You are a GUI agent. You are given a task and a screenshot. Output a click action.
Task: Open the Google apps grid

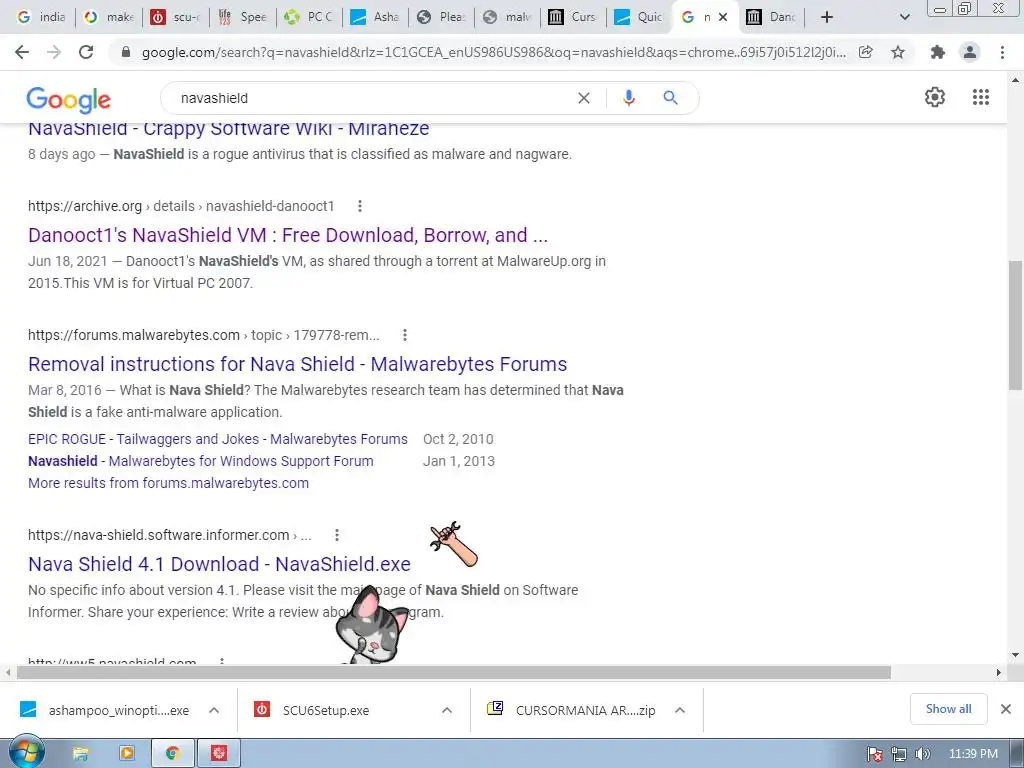click(981, 97)
